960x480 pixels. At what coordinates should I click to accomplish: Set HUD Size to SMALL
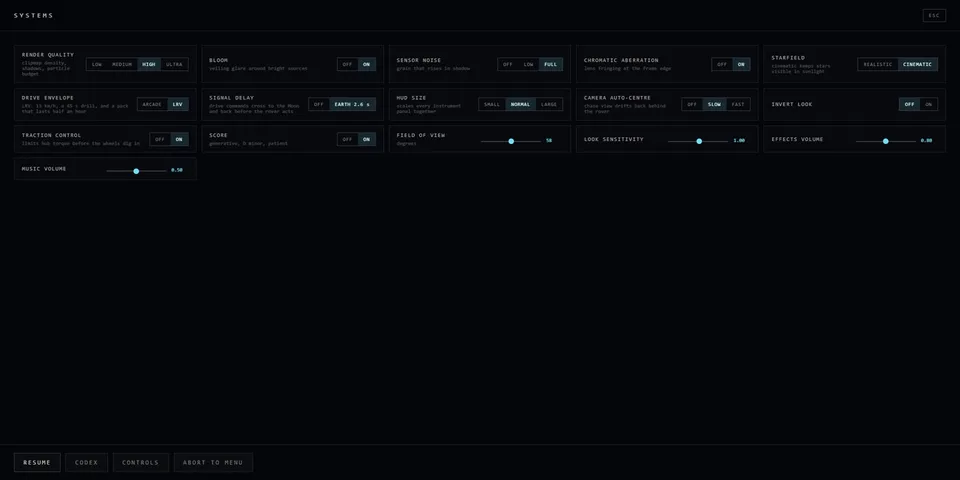(492, 104)
